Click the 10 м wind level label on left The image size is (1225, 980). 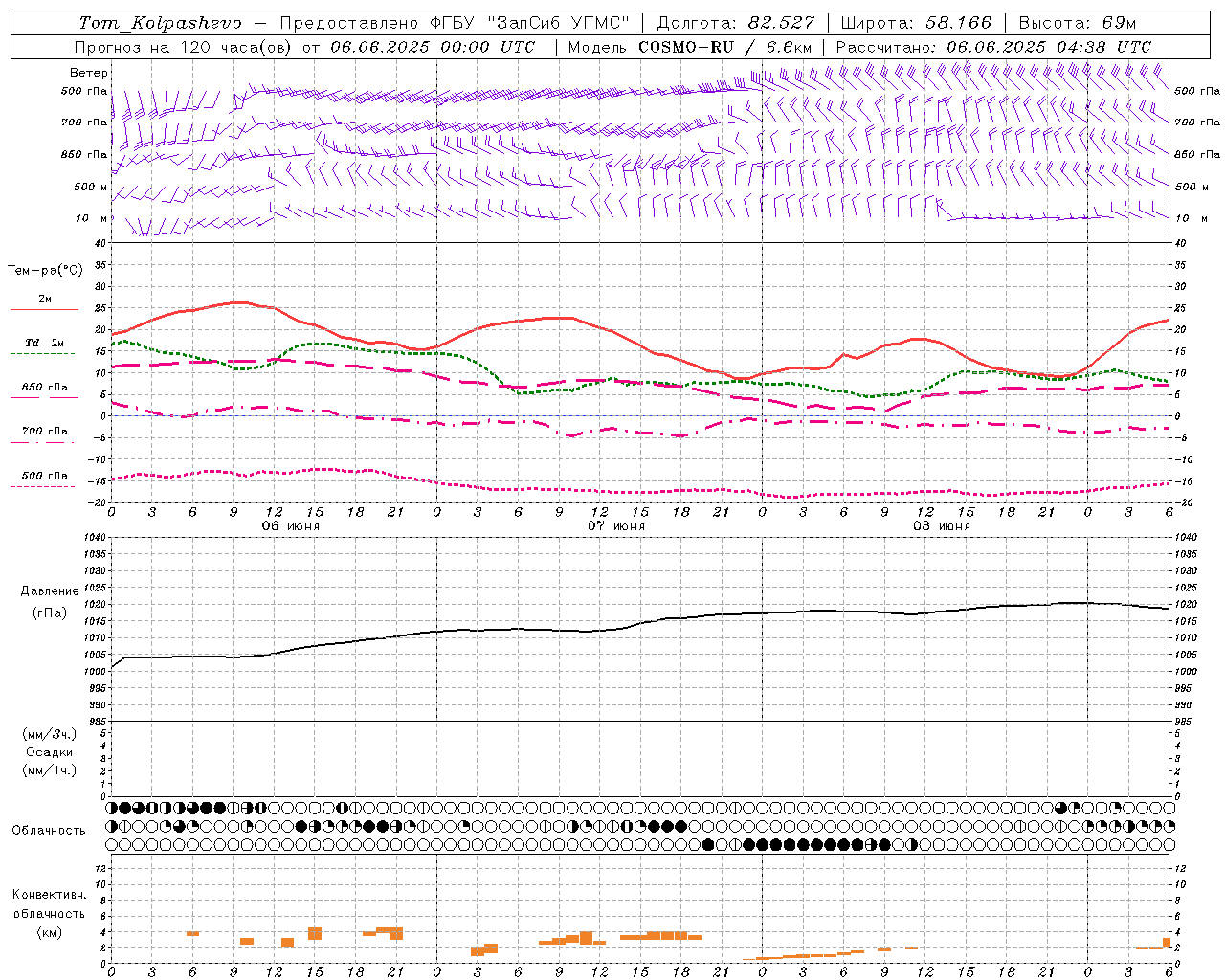(x=91, y=218)
